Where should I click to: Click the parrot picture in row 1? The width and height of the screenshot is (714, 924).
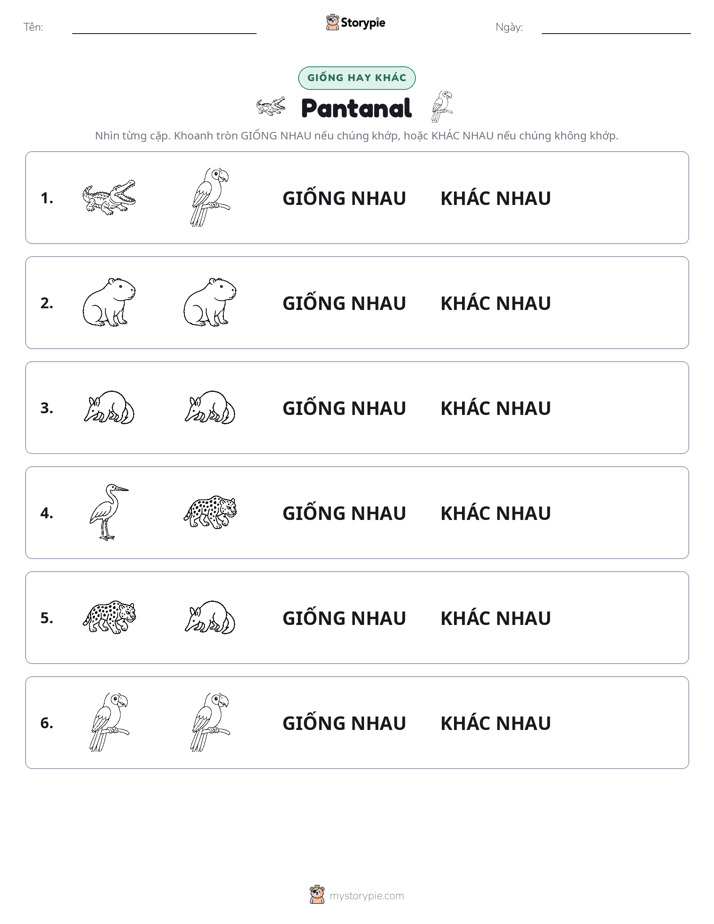pos(210,197)
